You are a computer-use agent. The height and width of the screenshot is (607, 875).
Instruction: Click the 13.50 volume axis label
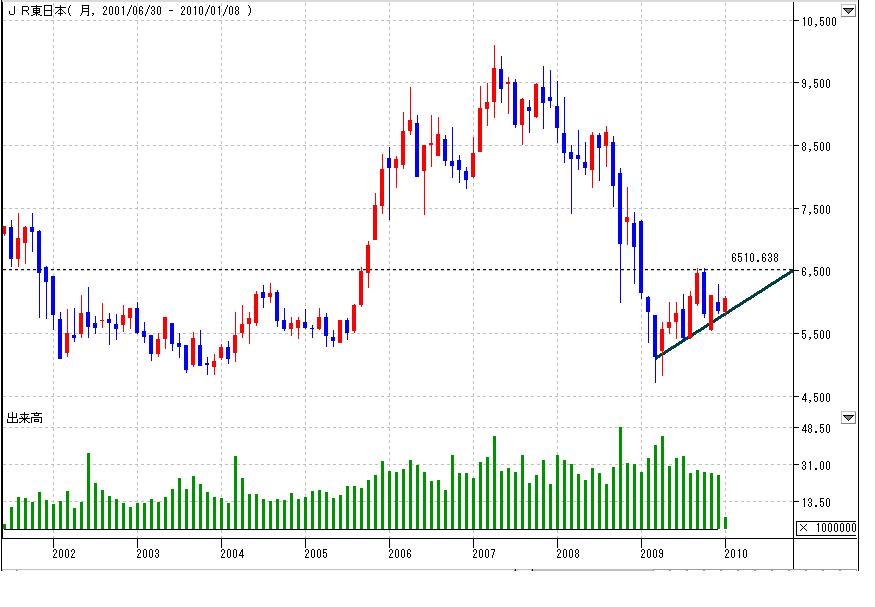pos(816,502)
